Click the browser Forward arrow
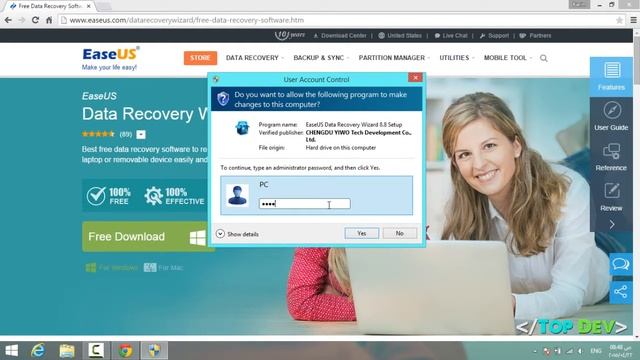The width and height of the screenshot is (640, 360). pos(22,20)
